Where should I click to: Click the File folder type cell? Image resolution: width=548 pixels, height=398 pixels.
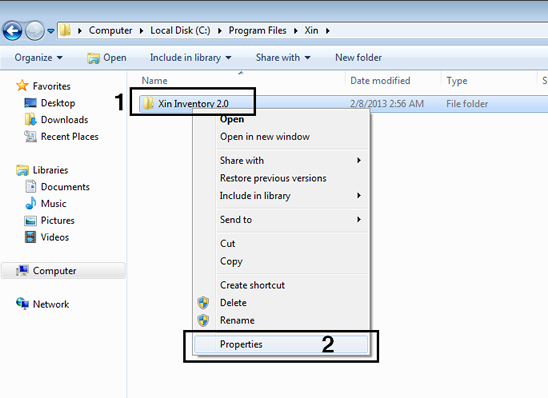pos(467,104)
